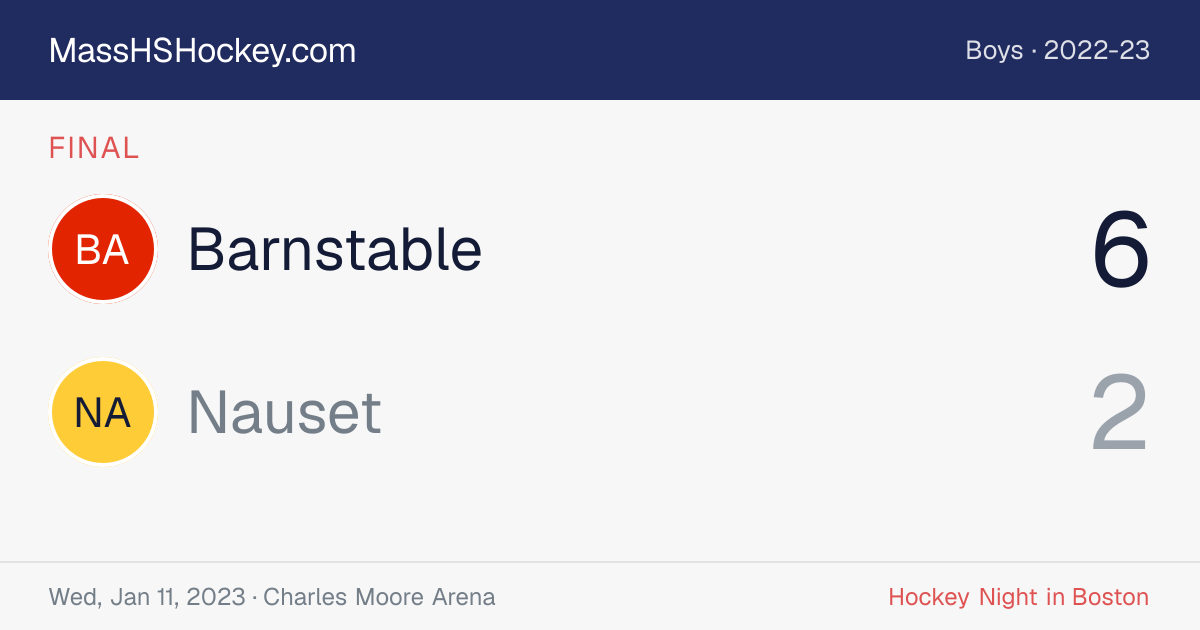The height and width of the screenshot is (630, 1200).
Task: Select the 2022-23 season label
Action: (1097, 50)
